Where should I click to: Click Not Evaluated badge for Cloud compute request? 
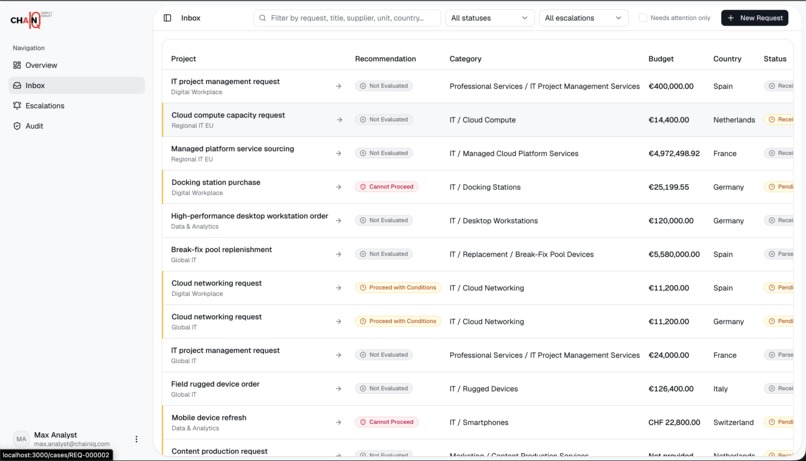384,119
